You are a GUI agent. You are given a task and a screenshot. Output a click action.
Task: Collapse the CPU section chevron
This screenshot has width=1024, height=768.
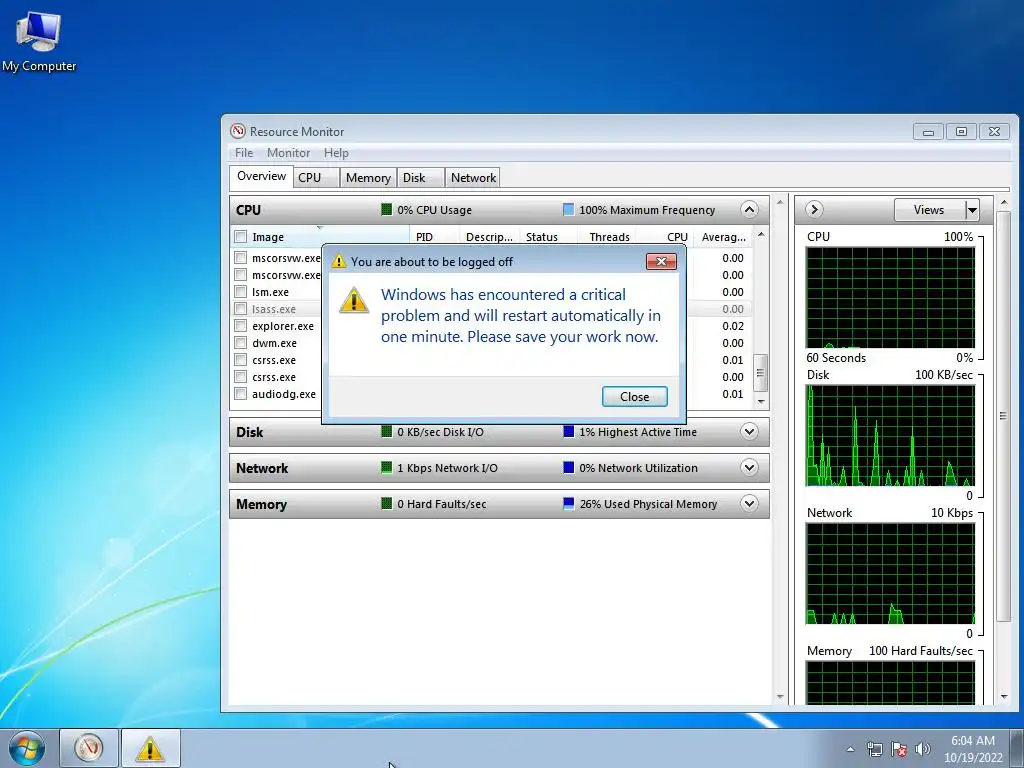click(749, 210)
